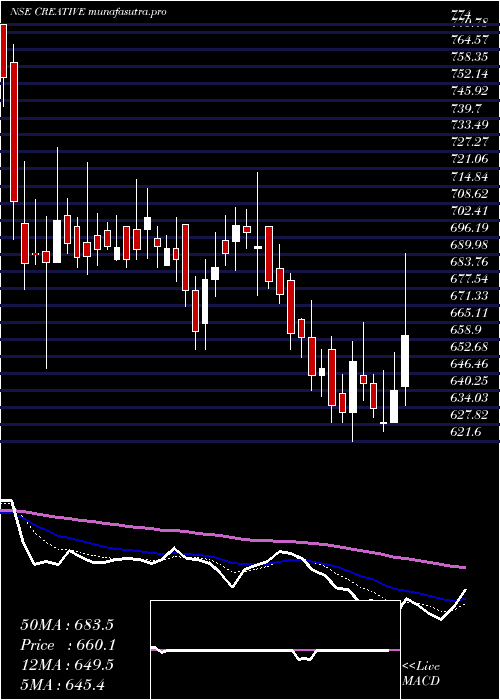This screenshot has height=700, width=500.
Task: Select the 702.41 price axis label
Action: (470, 210)
